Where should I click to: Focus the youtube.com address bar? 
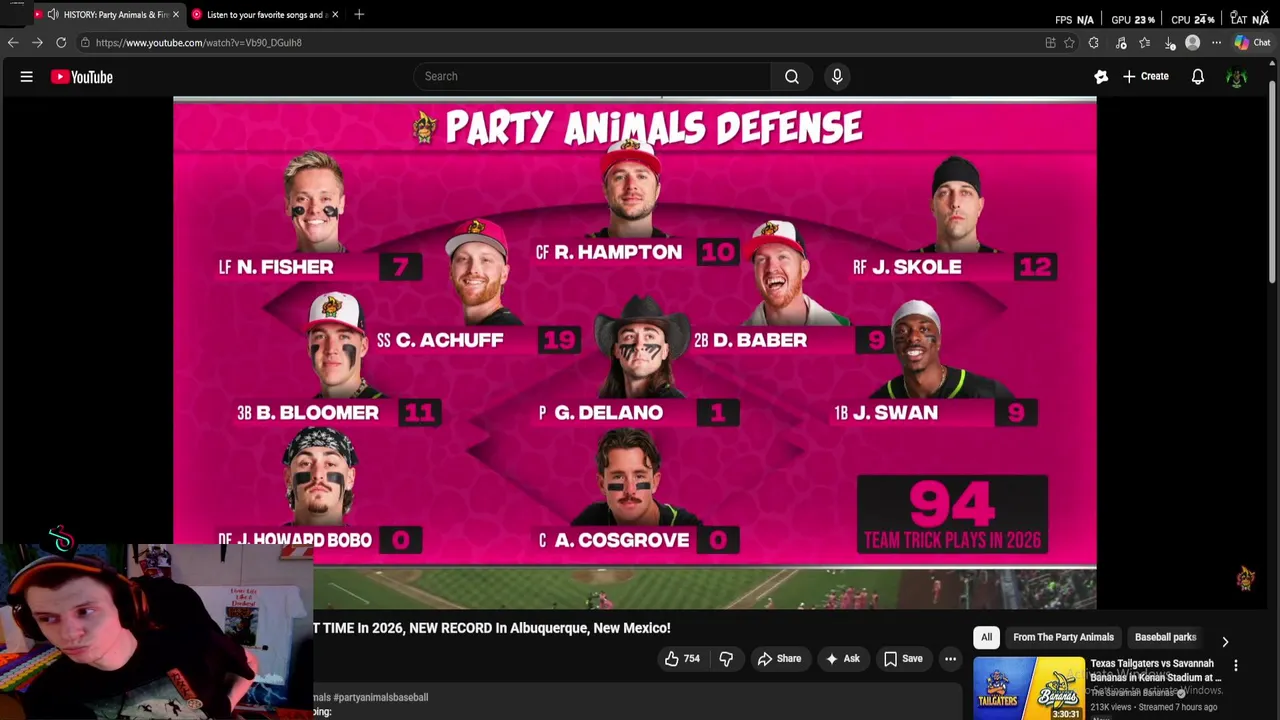point(560,43)
